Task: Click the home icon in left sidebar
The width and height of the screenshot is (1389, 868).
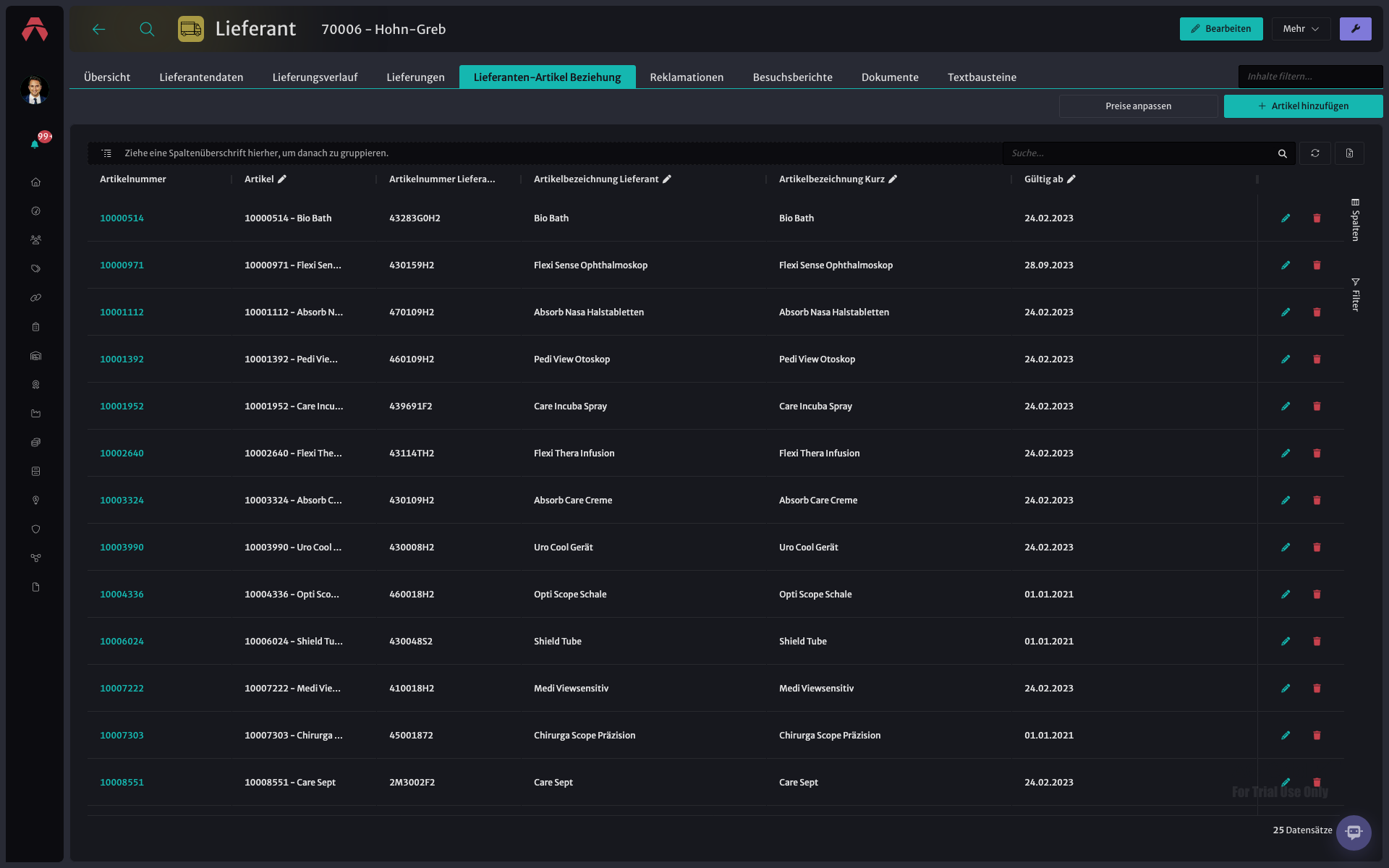Action: (x=35, y=182)
